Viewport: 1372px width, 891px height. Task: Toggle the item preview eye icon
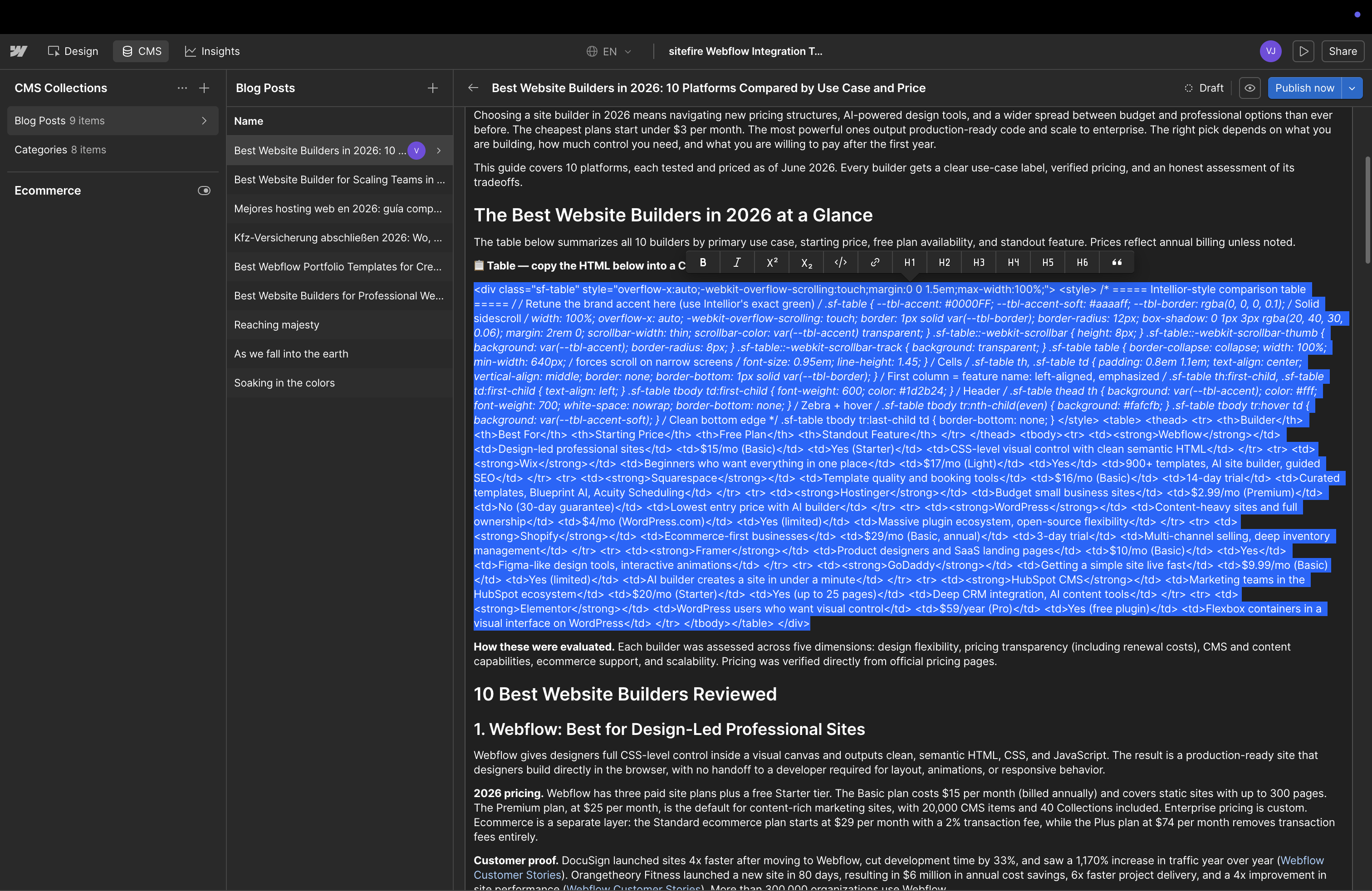pyautogui.click(x=1249, y=88)
